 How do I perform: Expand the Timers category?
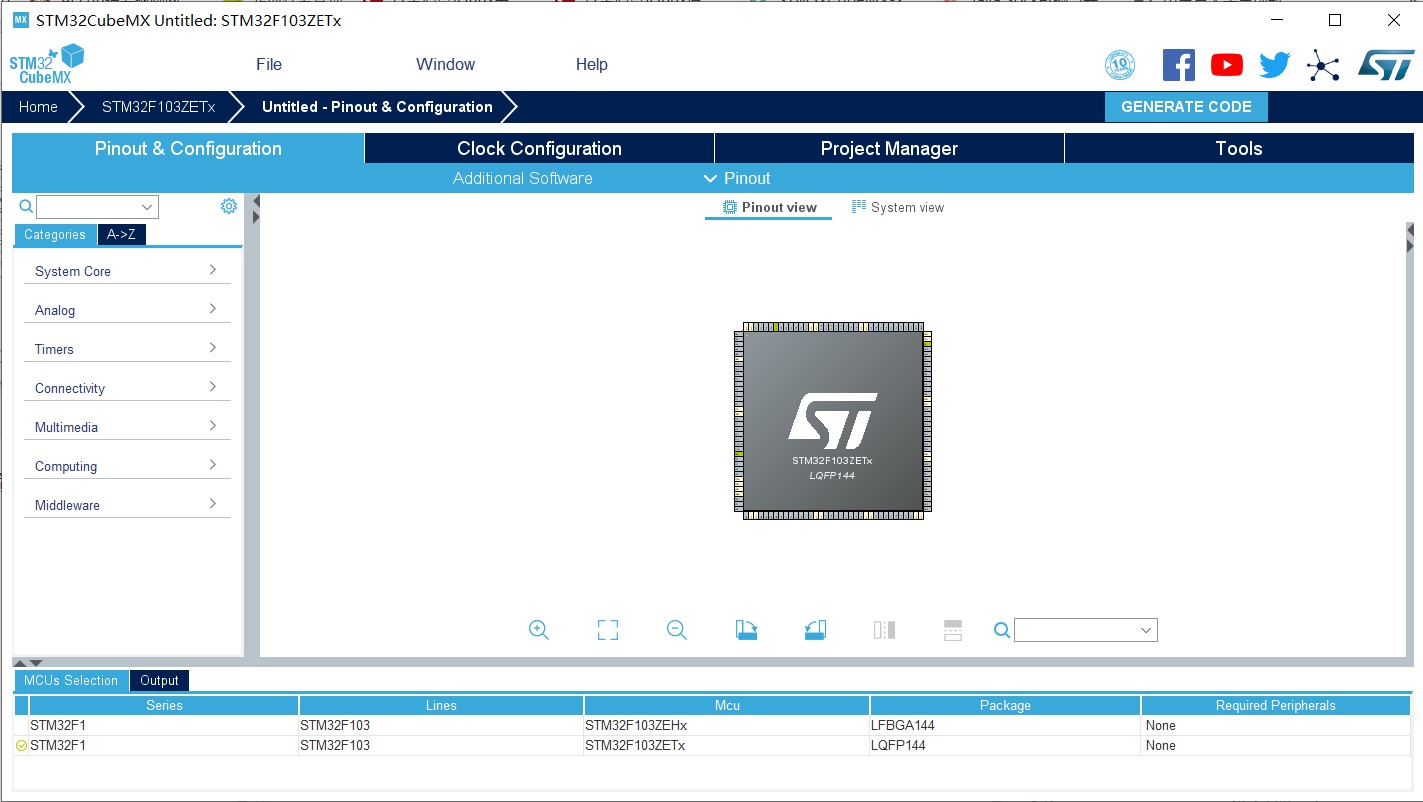tap(127, 349)
